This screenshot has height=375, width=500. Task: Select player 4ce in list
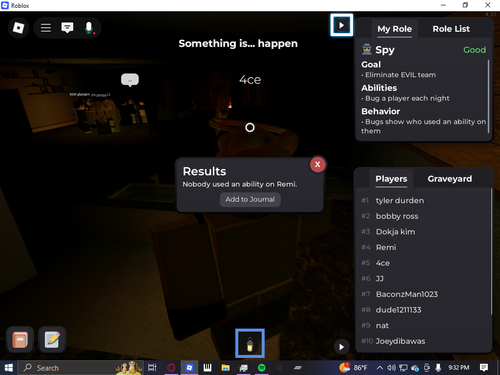(423, 263)
